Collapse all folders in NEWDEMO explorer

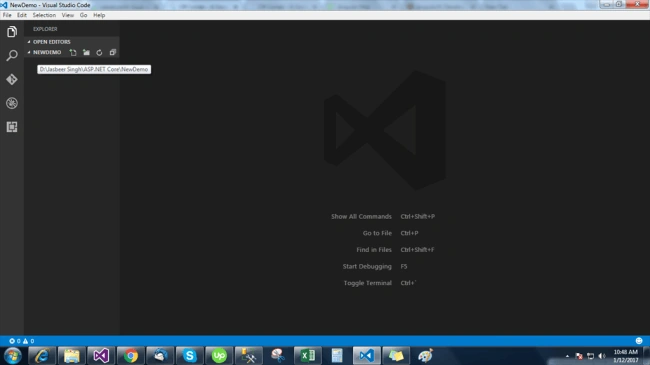coord(112,52)
